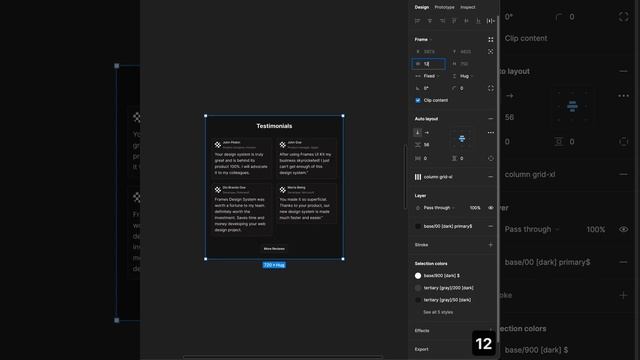This screenshot has width=640, height=360.
Task: Click the H height field
Action: point(465,64)
